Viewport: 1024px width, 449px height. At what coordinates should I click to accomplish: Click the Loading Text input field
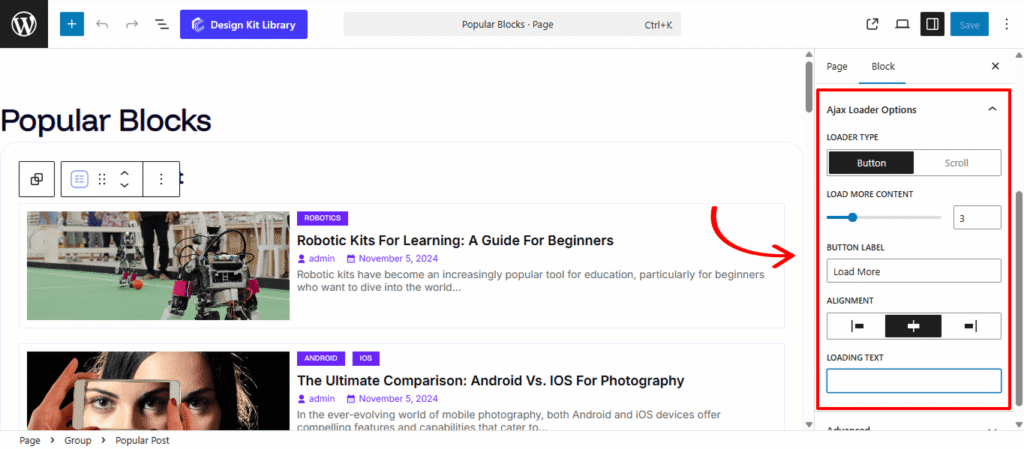coord(914,381)
